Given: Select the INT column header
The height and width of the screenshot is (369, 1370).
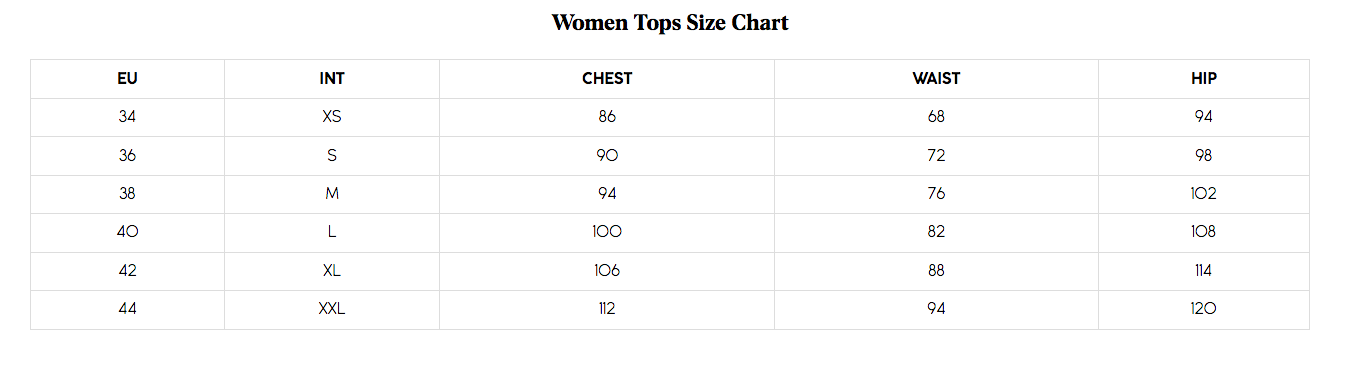Looking at the screenshot, I should pyautogui.click(x=332, y=79).
